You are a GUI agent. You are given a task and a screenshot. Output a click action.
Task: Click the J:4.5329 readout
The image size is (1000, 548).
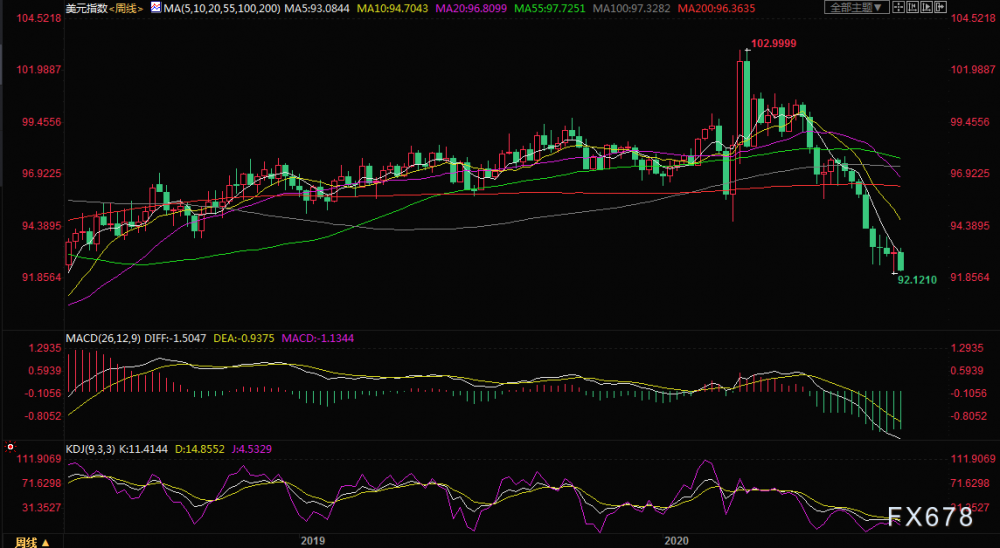click(x=251, y=449)
